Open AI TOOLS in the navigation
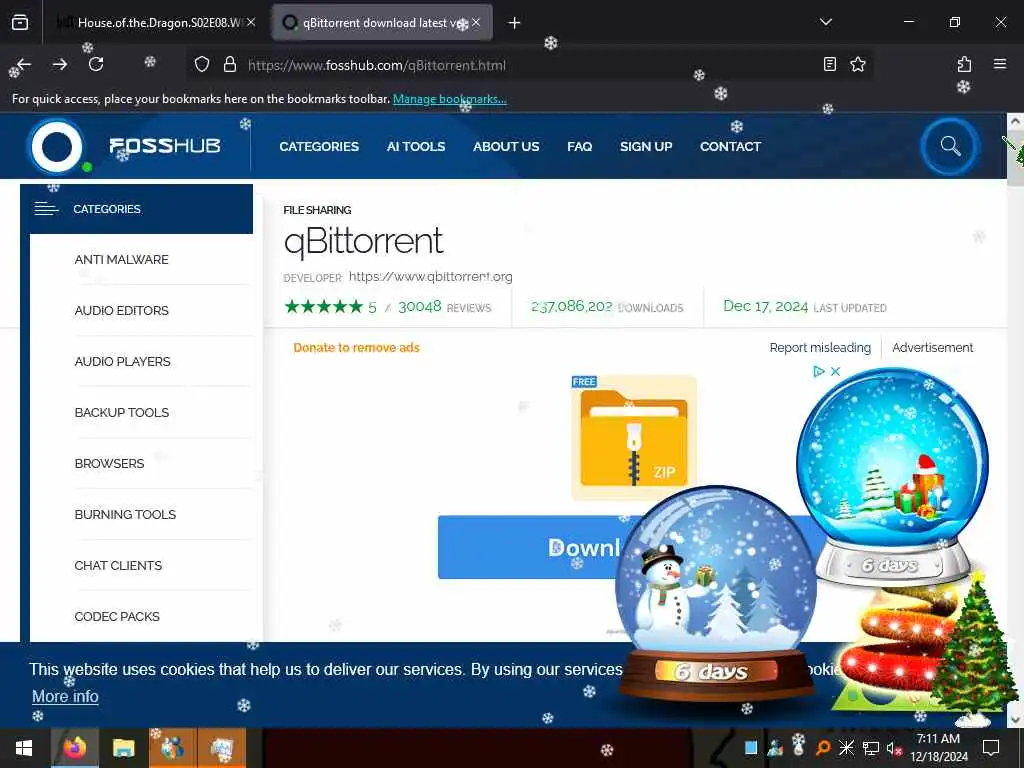The width and height of the screenshot is (1024, 768). [x=416, y=146]
